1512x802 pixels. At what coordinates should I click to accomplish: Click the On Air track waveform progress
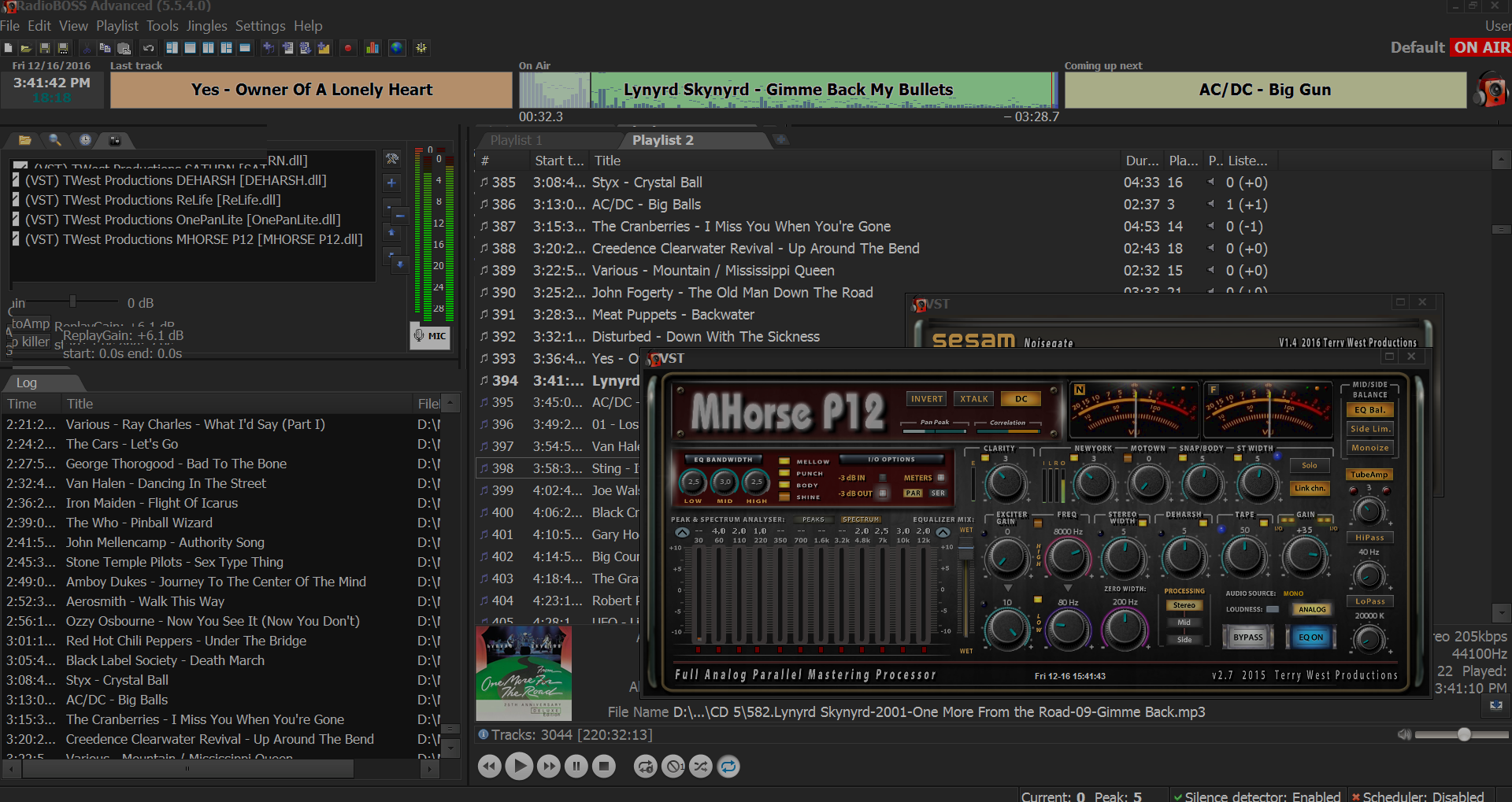(788, 90)
